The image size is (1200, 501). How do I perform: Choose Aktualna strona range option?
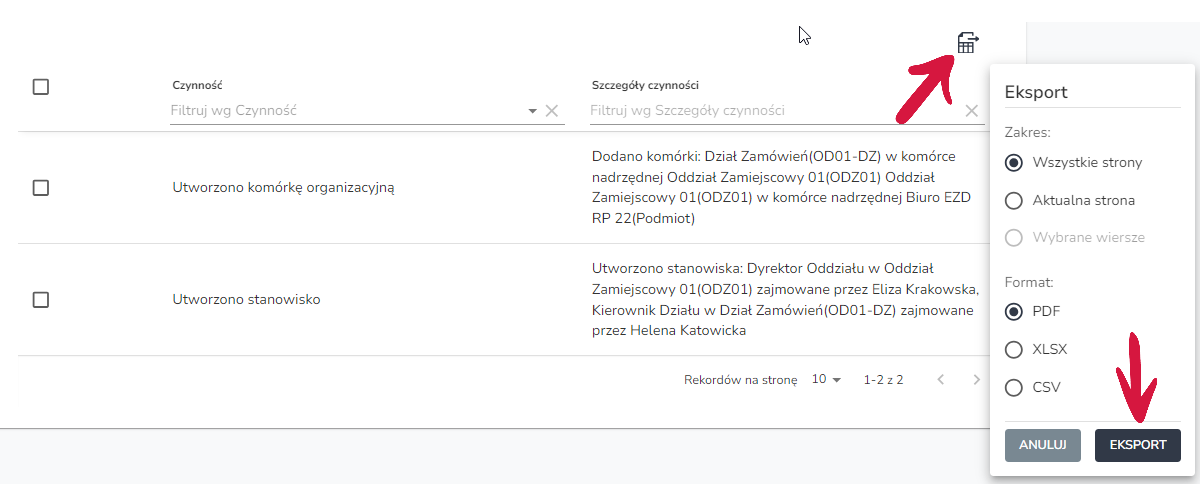[x=1014, y=201]
